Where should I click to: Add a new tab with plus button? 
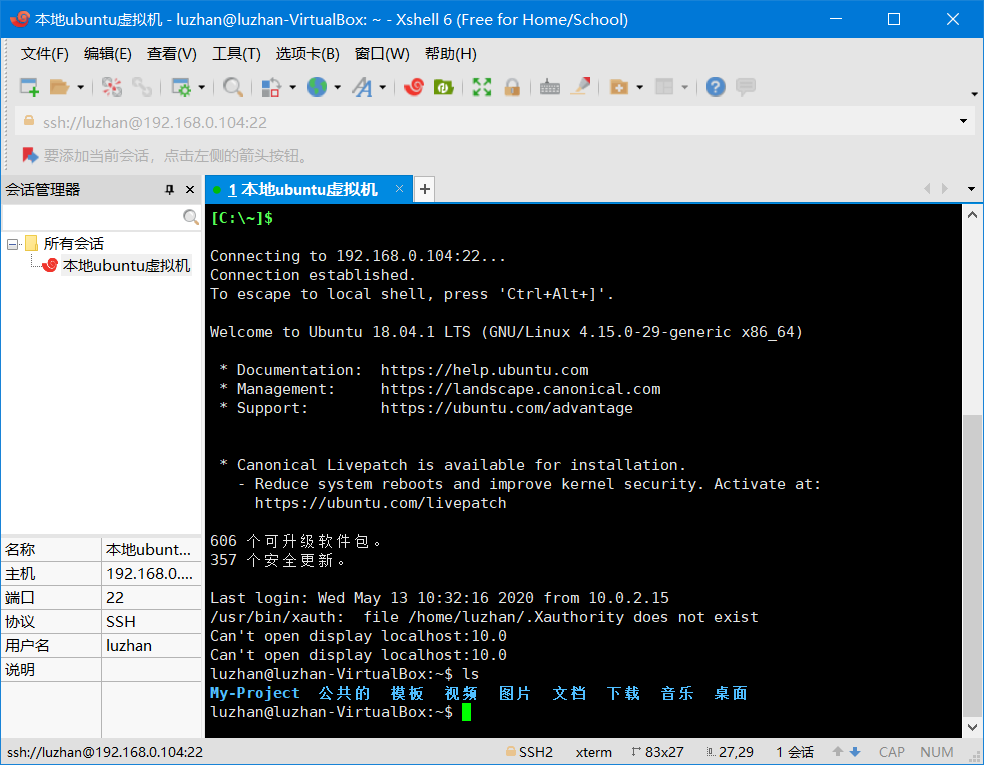pos(425,189)
